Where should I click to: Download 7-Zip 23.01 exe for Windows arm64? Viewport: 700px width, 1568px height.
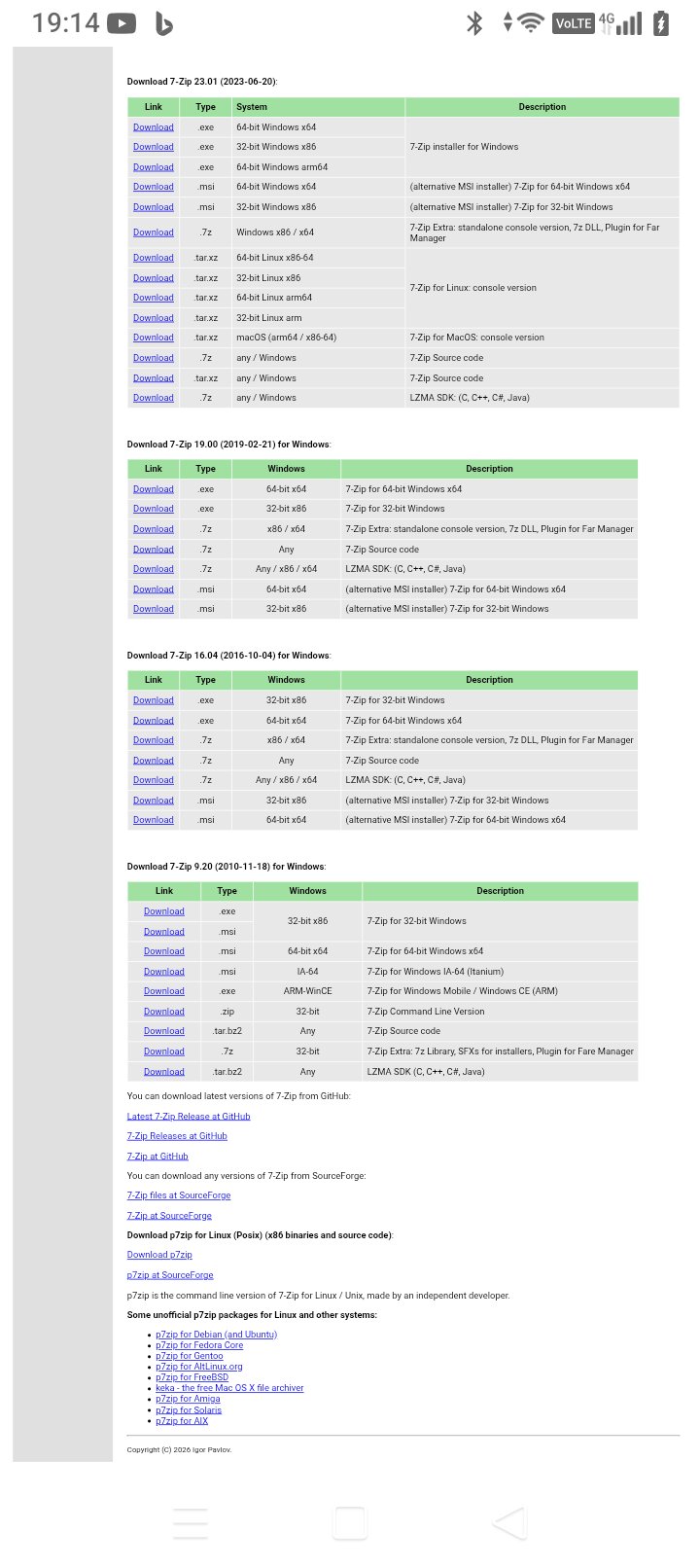click(154, 167)
